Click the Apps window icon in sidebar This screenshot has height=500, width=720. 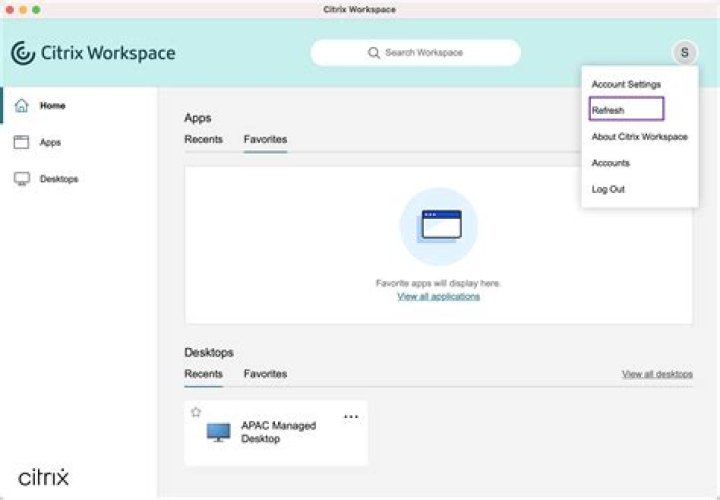(21, 142)
